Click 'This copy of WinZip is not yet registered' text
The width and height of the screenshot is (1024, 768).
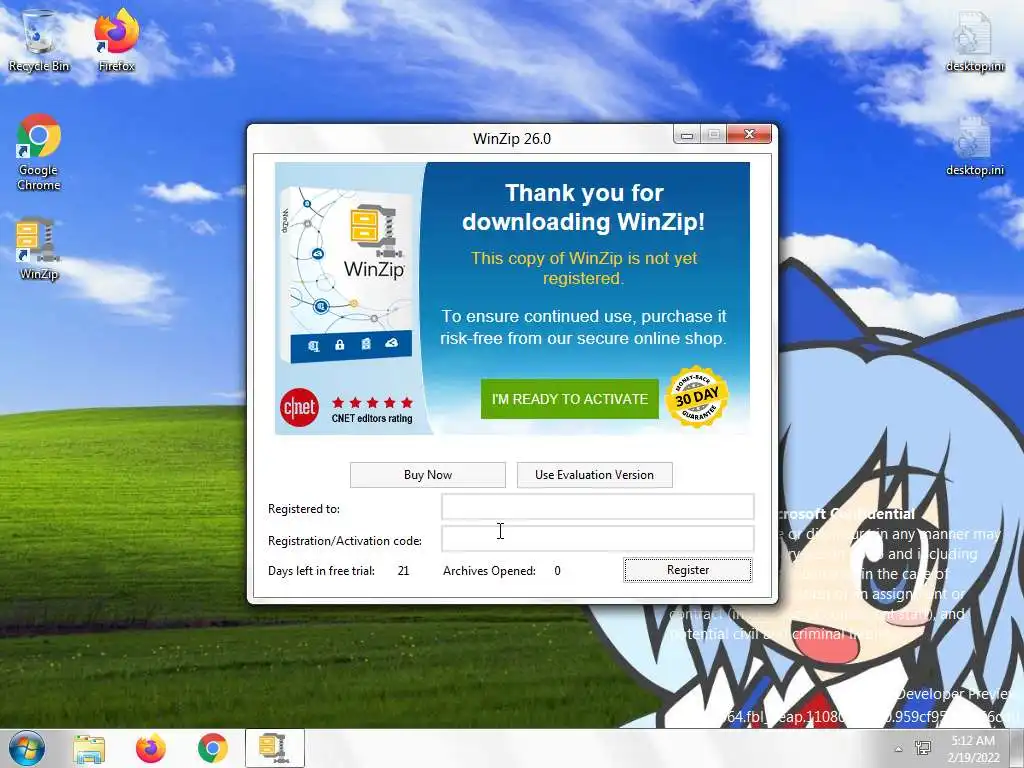[584, 268]
